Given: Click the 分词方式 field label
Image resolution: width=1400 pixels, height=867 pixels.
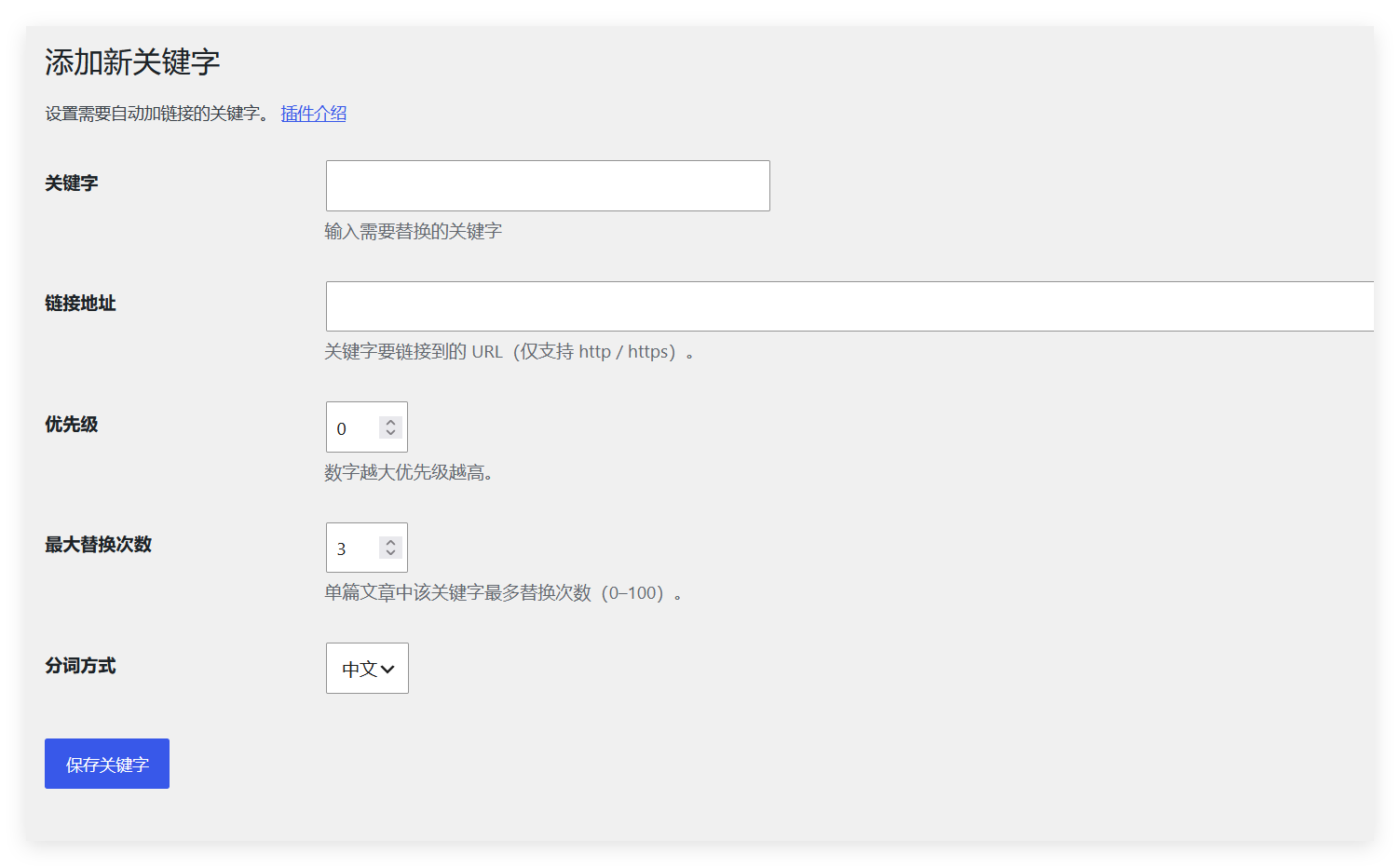Looking at the screenshot, I should tap(80, 666).
